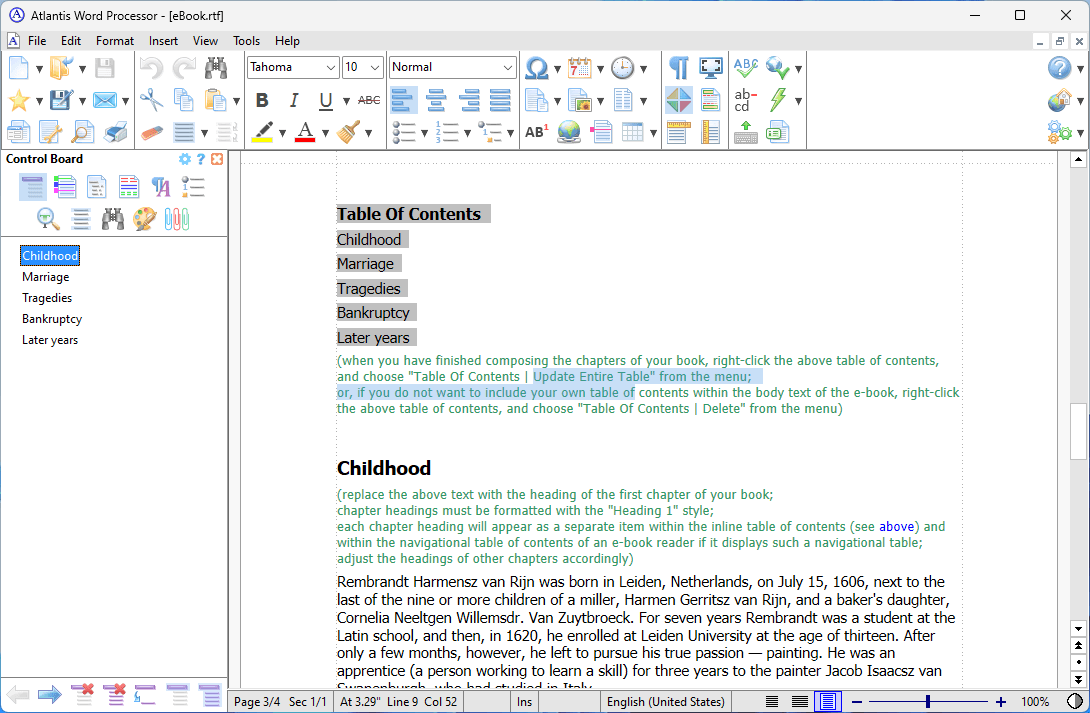Viewport: 1090px width, 713px height.
Task: Open the Edit menu
Action: (71, 41)
